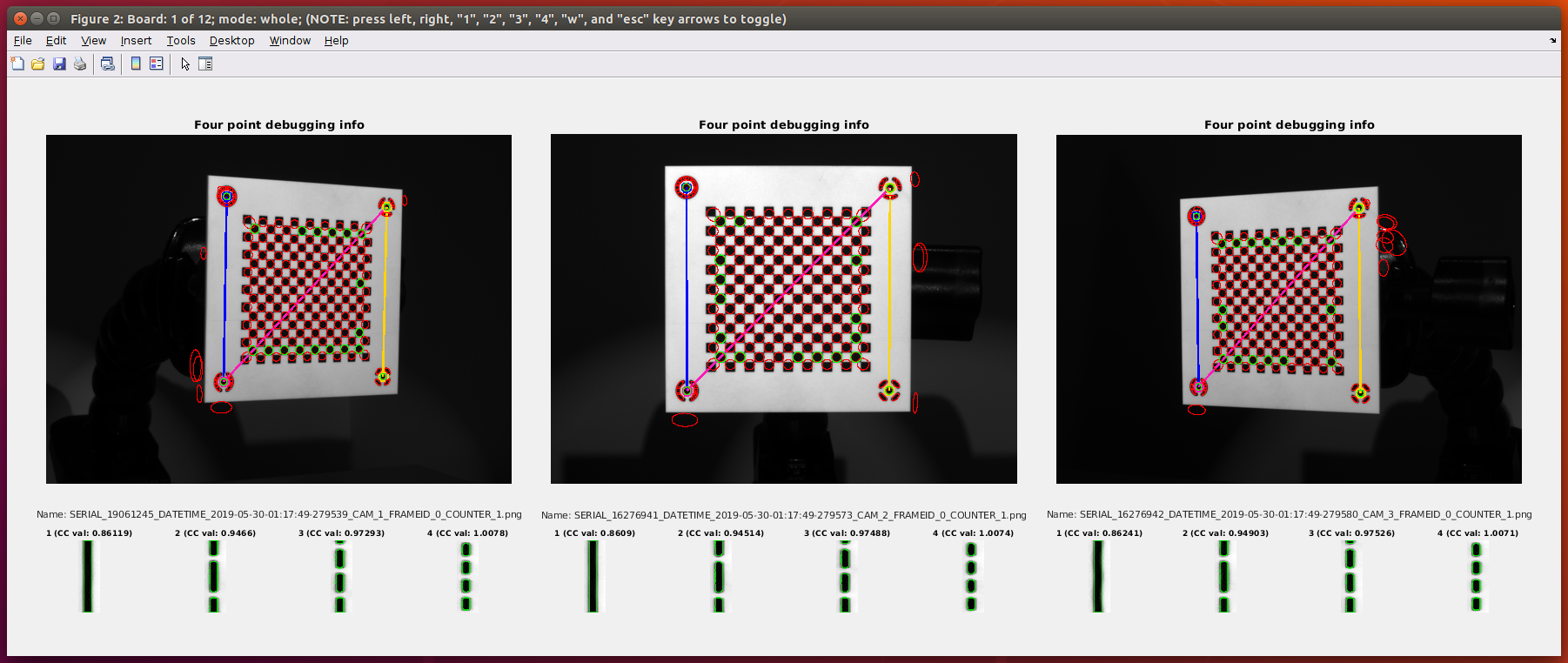This screenshot has width=1568, height=663.
Task: Open the Insert menu
Action: click(136, 40)
